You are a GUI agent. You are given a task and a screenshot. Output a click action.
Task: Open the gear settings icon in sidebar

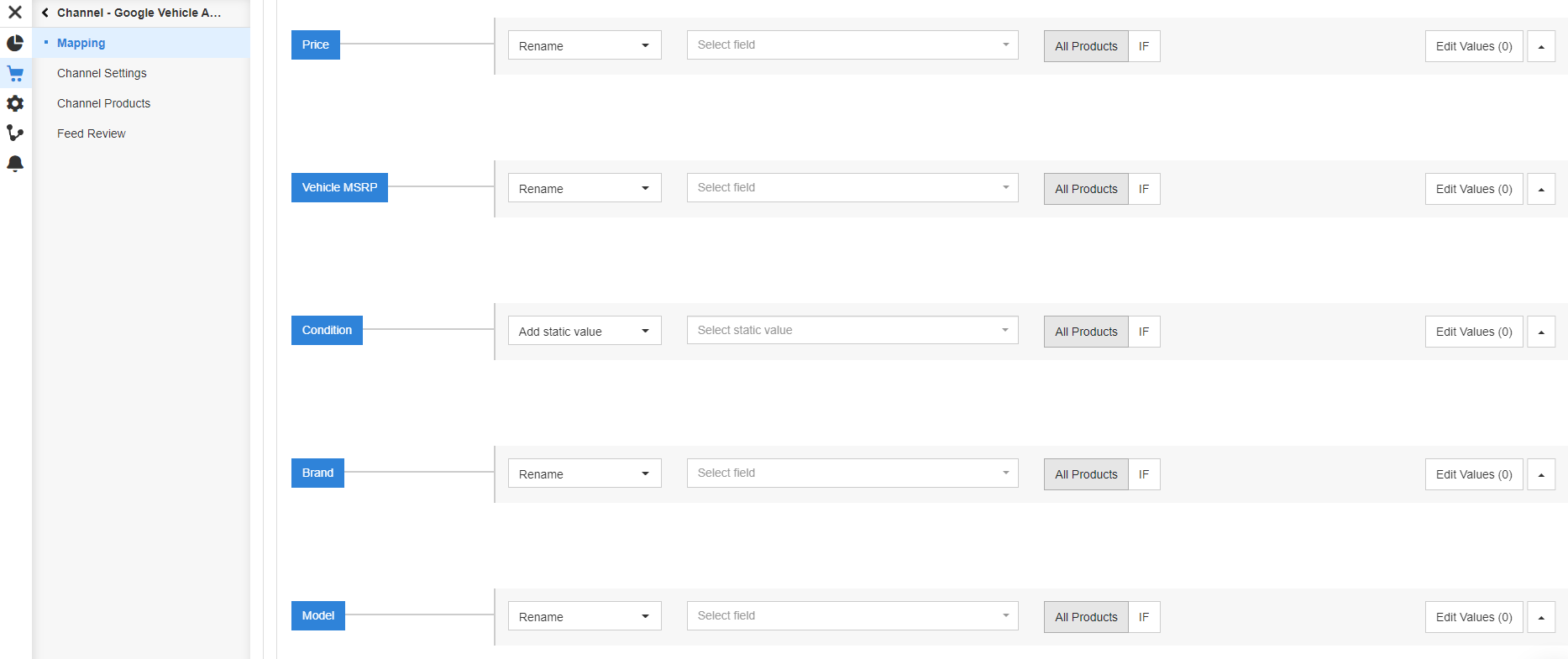click(15, 103)
